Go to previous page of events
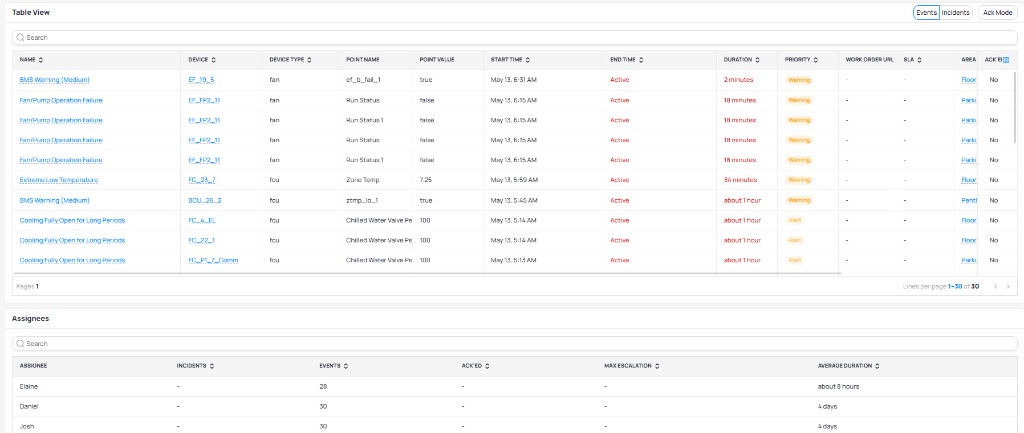 [995, 286]
